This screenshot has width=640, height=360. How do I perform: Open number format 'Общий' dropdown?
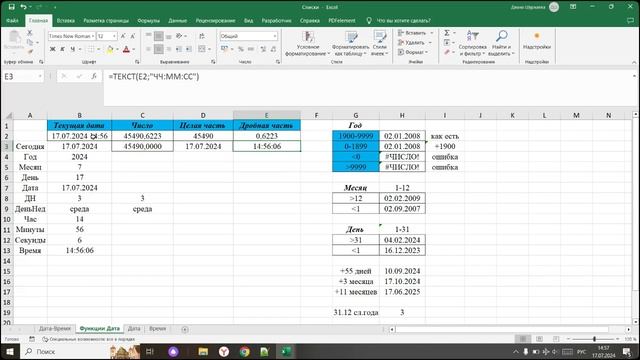275,36
